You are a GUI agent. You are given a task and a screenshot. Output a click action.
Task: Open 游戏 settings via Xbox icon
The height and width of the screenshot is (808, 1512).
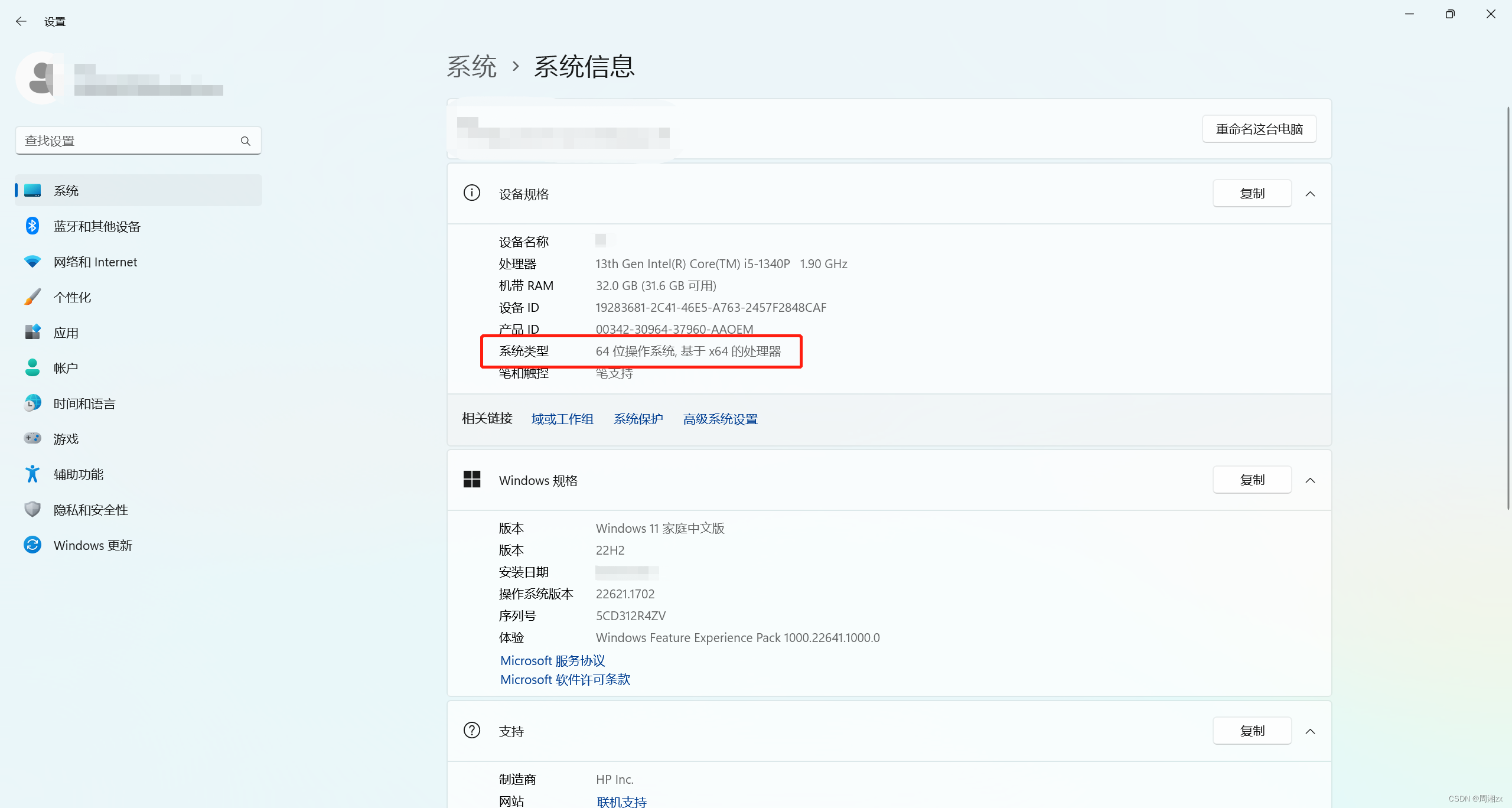point(32,438)
